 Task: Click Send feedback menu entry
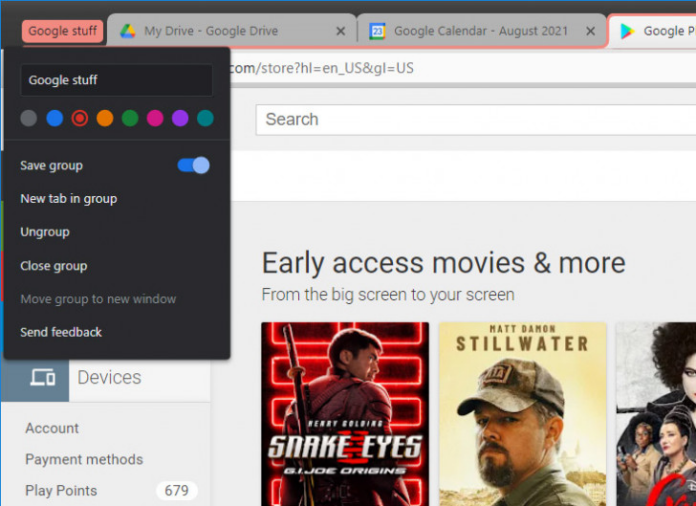61,331
